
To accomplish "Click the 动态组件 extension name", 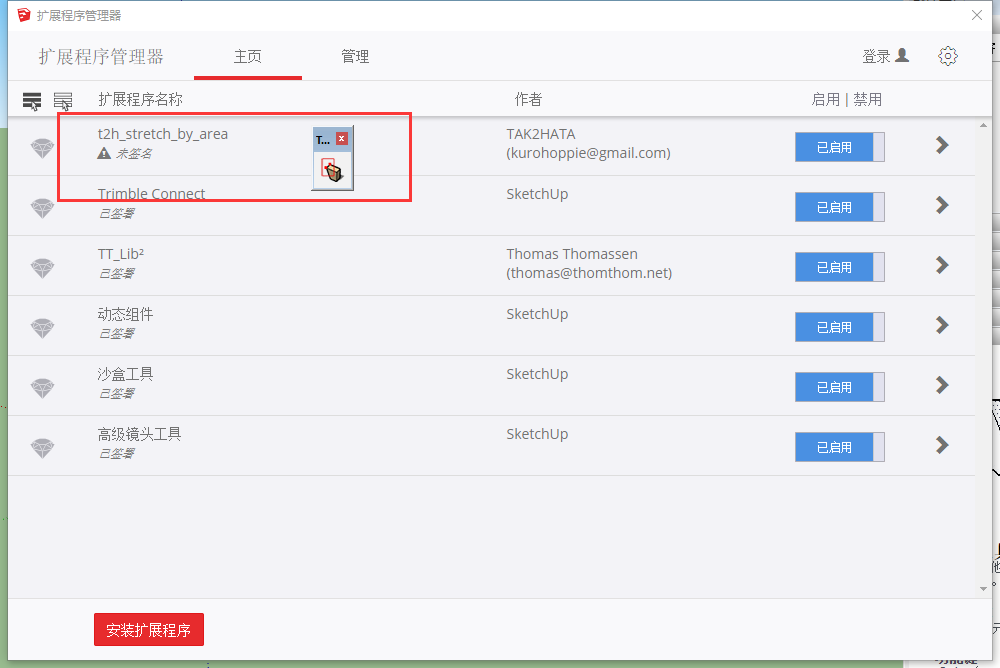I will 125,314.
